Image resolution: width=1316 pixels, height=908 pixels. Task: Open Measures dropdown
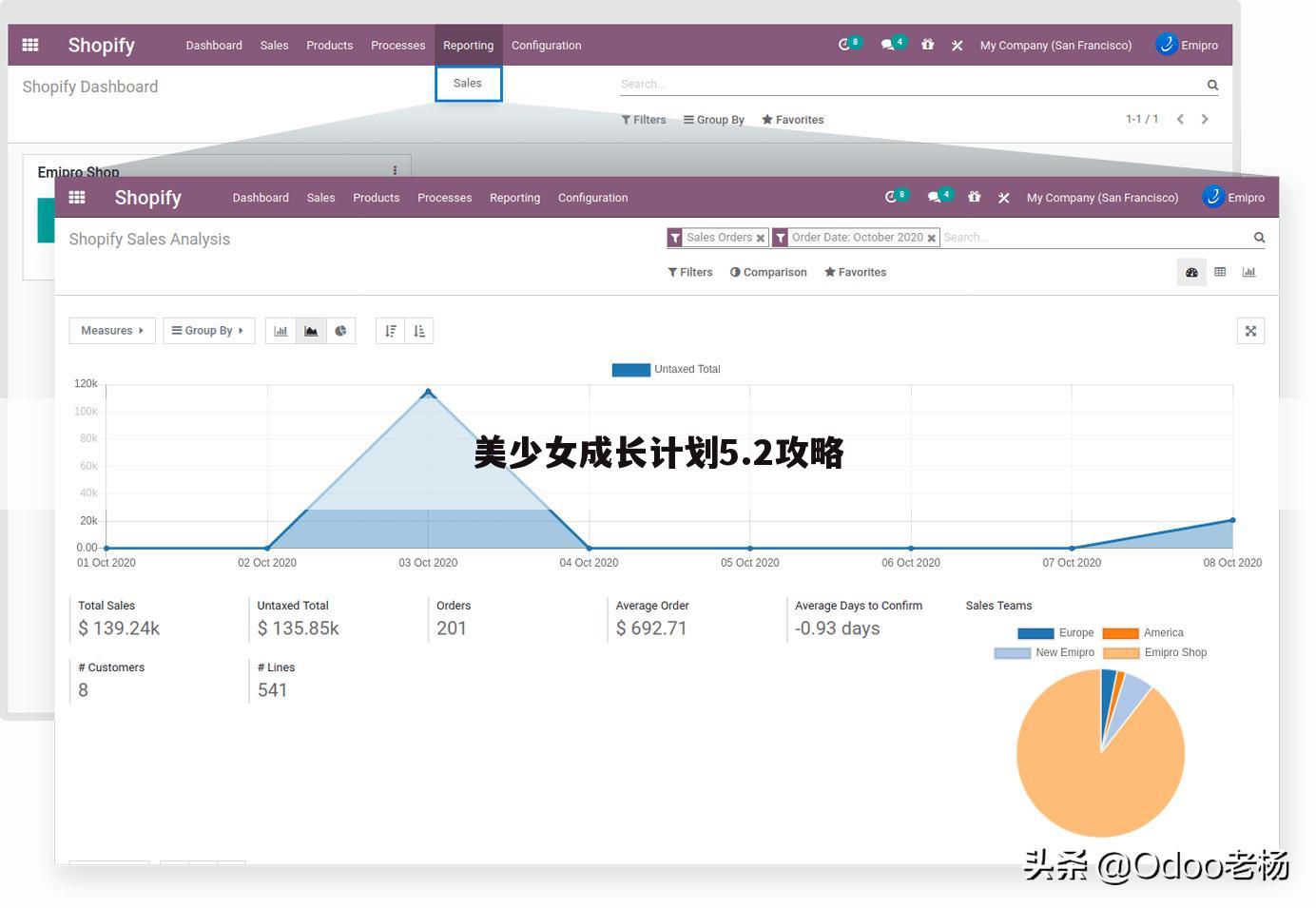click(112, 331)
